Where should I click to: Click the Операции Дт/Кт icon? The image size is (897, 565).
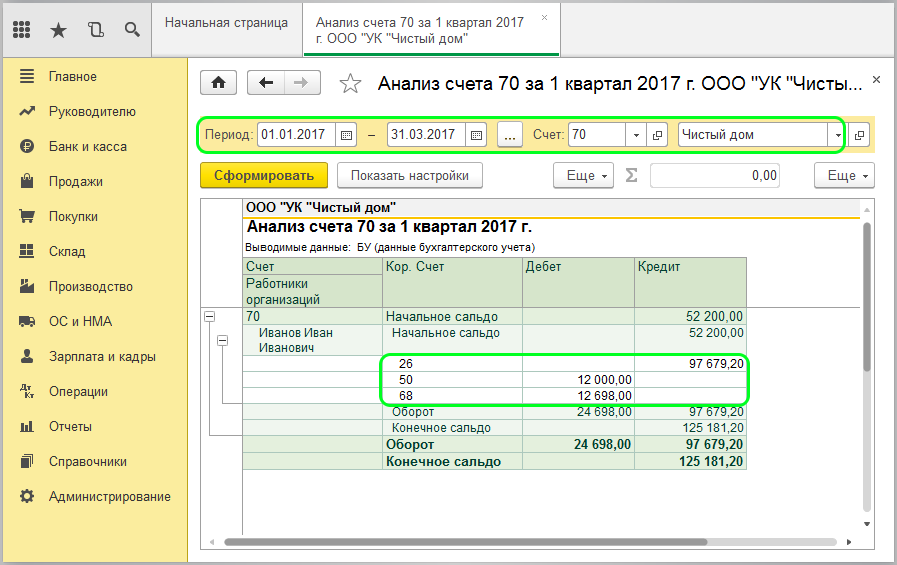coord(27,391)
